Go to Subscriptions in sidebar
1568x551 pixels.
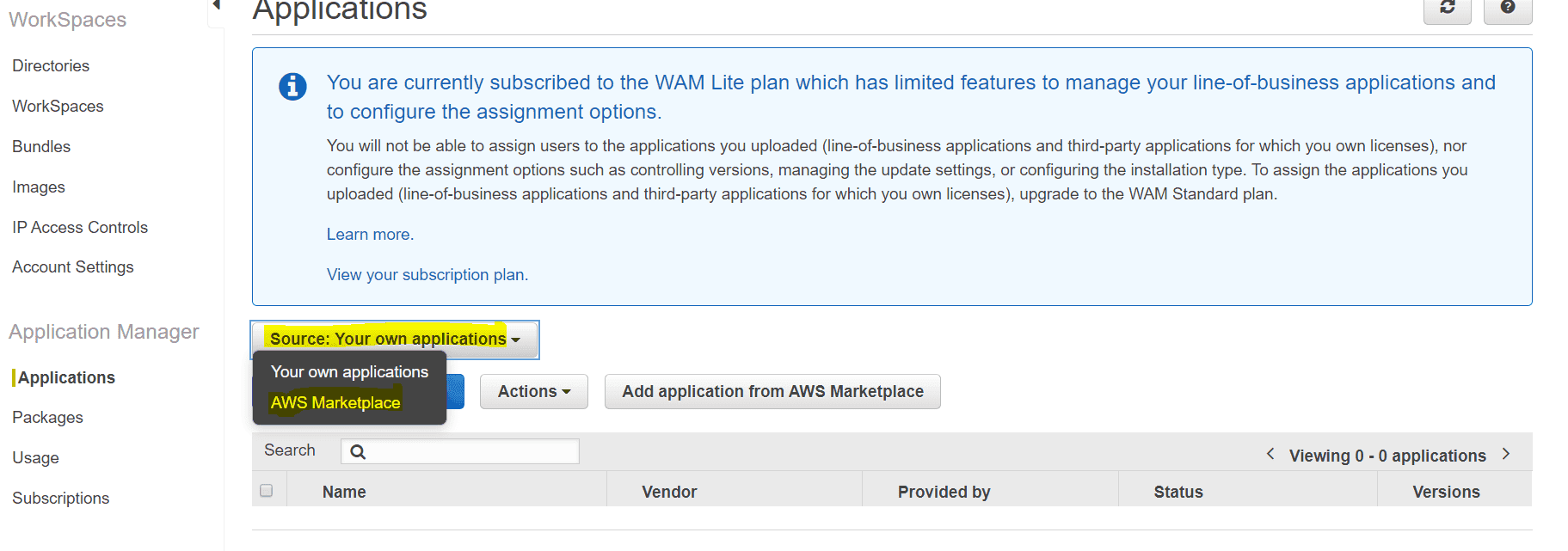[60, 499]
